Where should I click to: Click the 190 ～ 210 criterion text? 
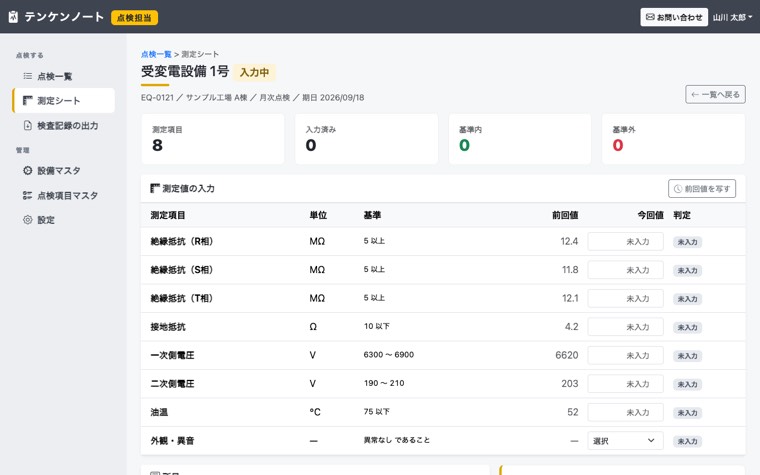(x=384, y=383)
